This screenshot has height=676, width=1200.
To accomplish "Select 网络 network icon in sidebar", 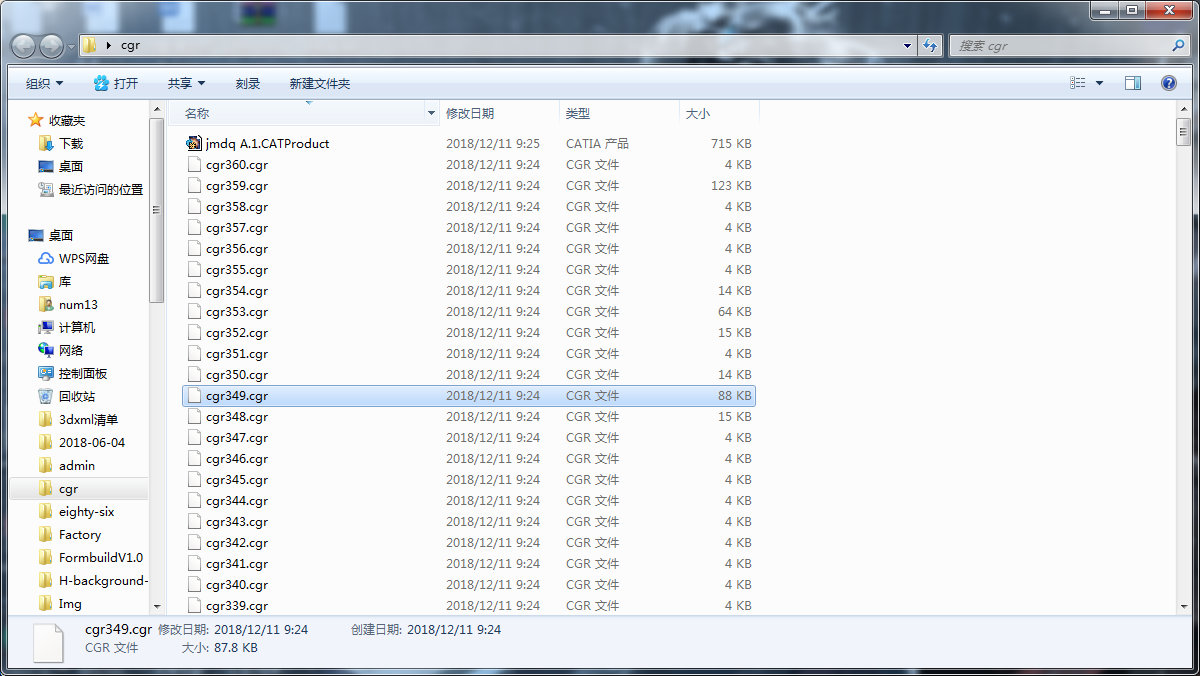I will [x=46, y=350].
